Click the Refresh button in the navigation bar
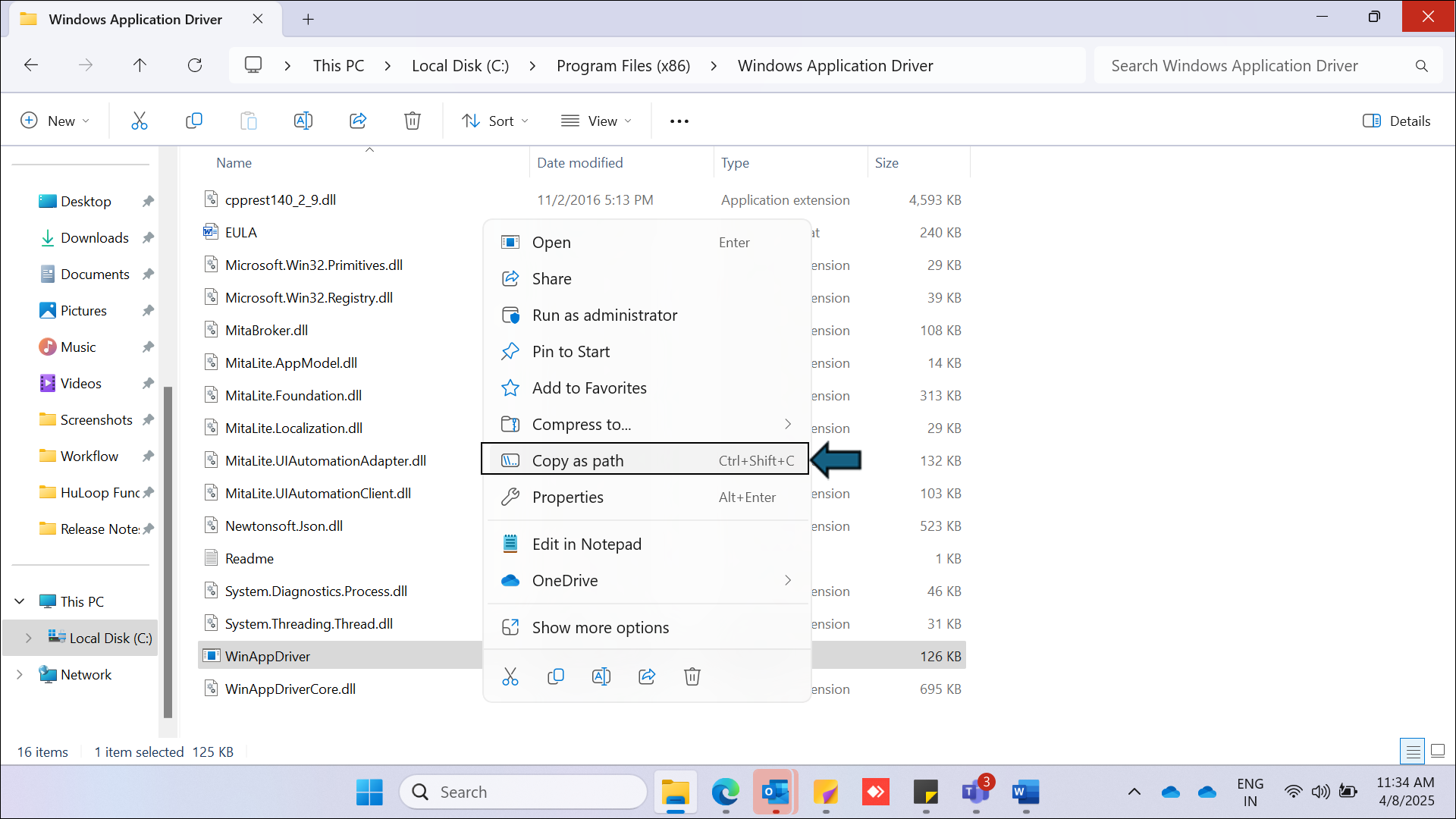The image size is (1456, 819). [195, 65]
